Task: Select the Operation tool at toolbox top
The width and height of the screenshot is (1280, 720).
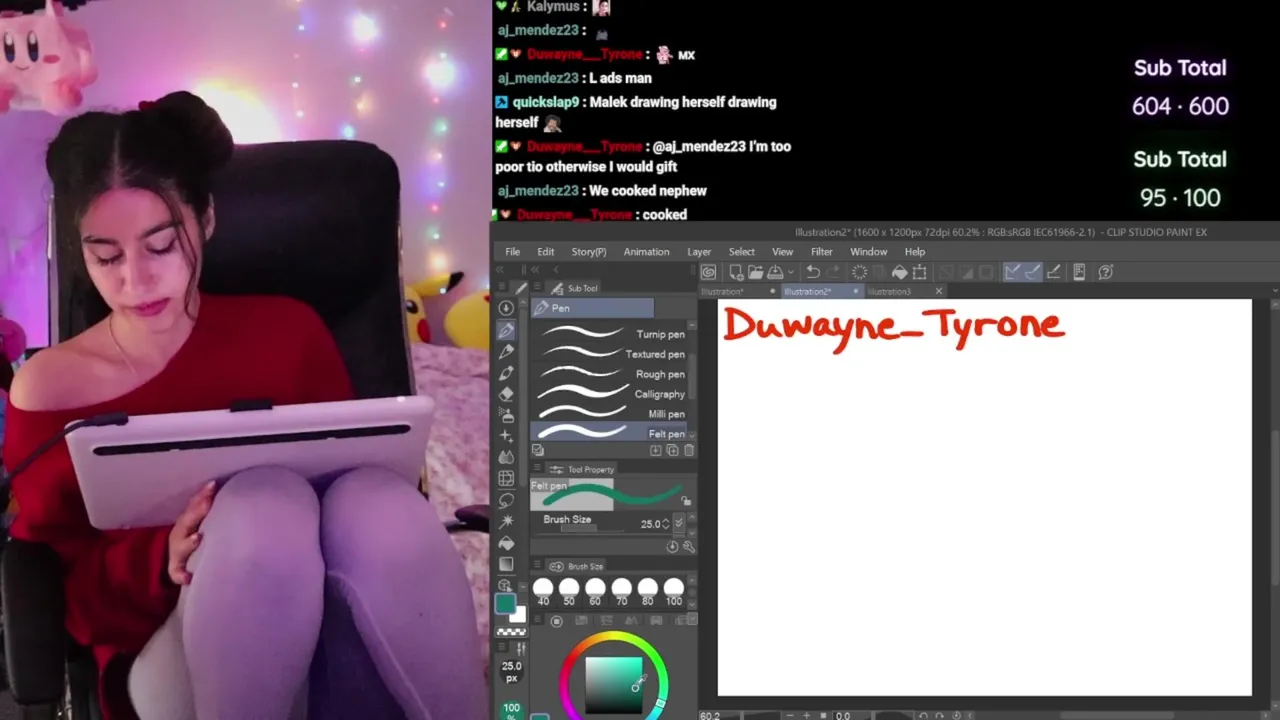Action: point(506,308)
